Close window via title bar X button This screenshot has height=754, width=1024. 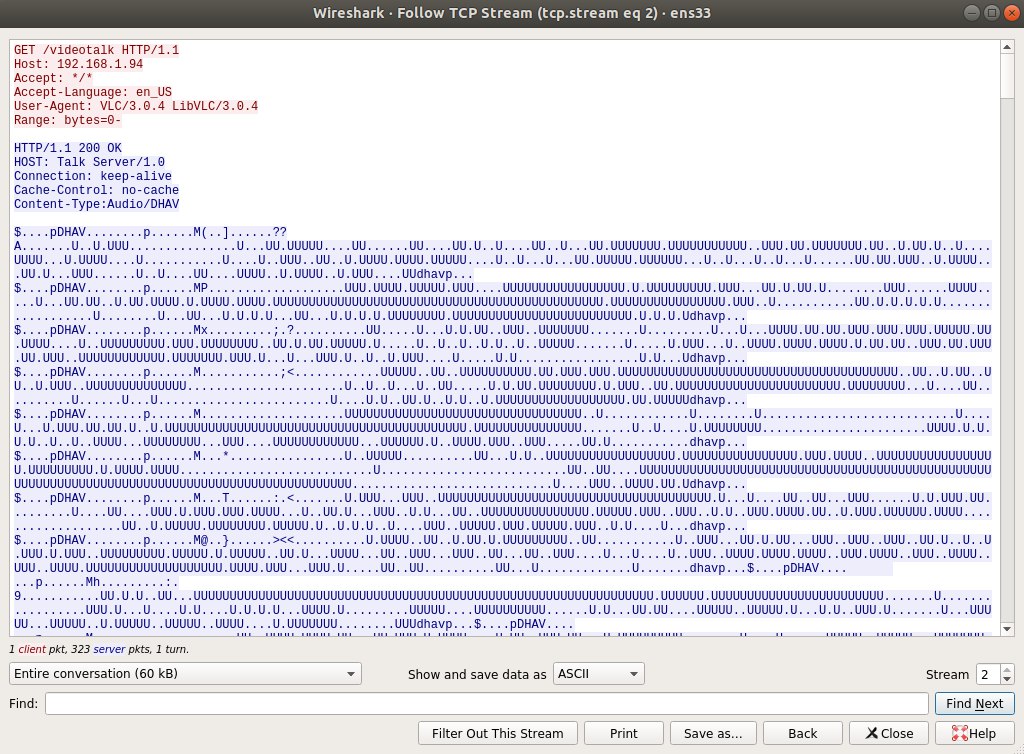tap(1011, 13)
